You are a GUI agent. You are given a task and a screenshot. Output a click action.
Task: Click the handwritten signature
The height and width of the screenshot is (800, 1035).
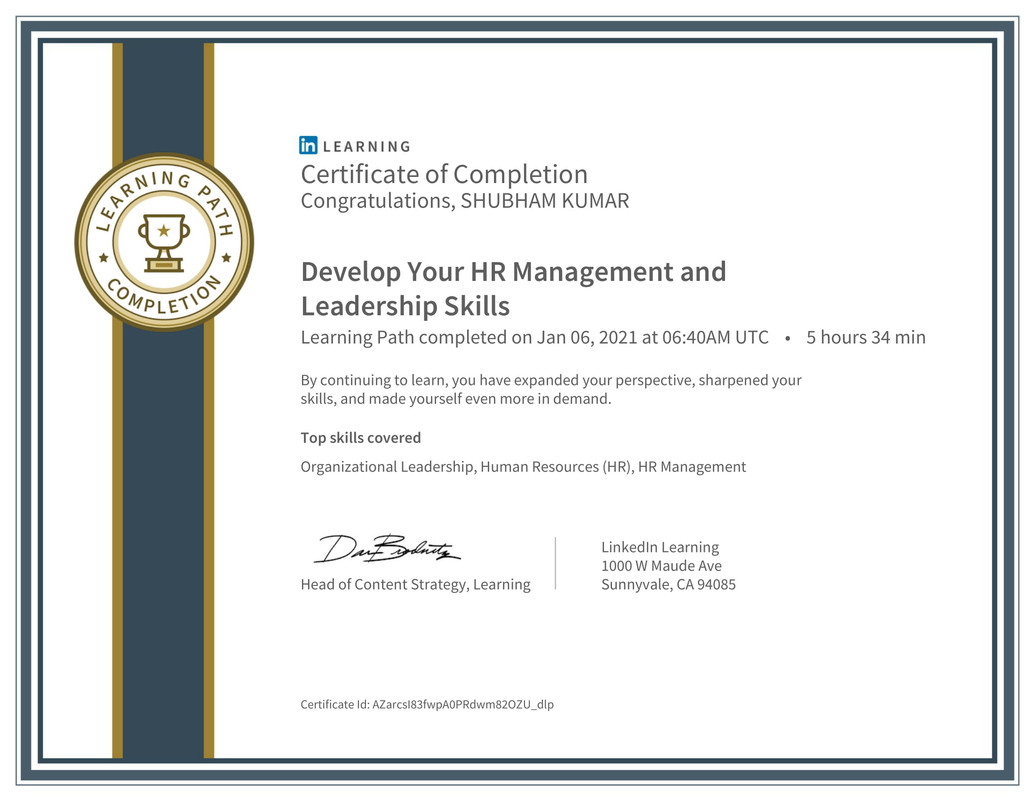[x=387, y=549]
